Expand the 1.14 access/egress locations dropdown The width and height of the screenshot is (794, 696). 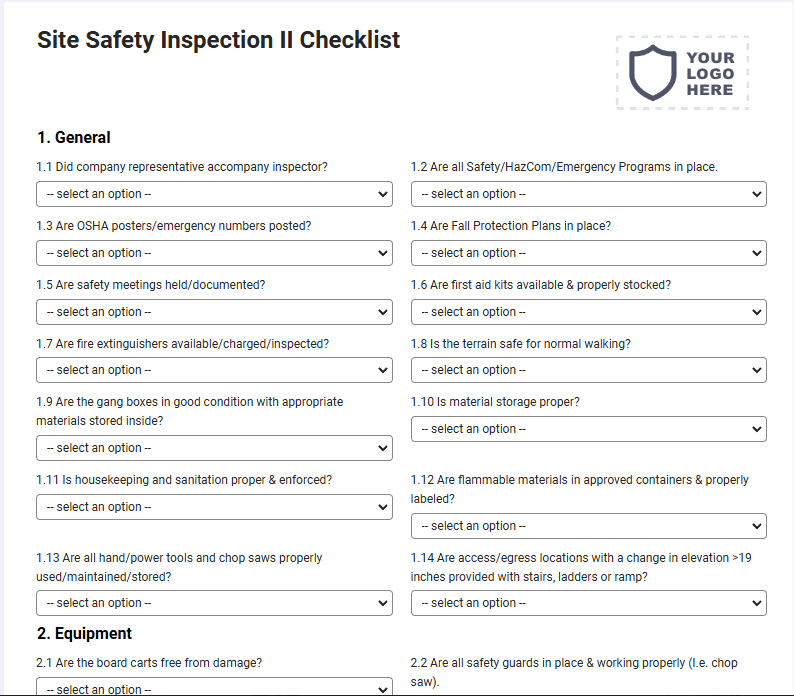tap(588, 603)
